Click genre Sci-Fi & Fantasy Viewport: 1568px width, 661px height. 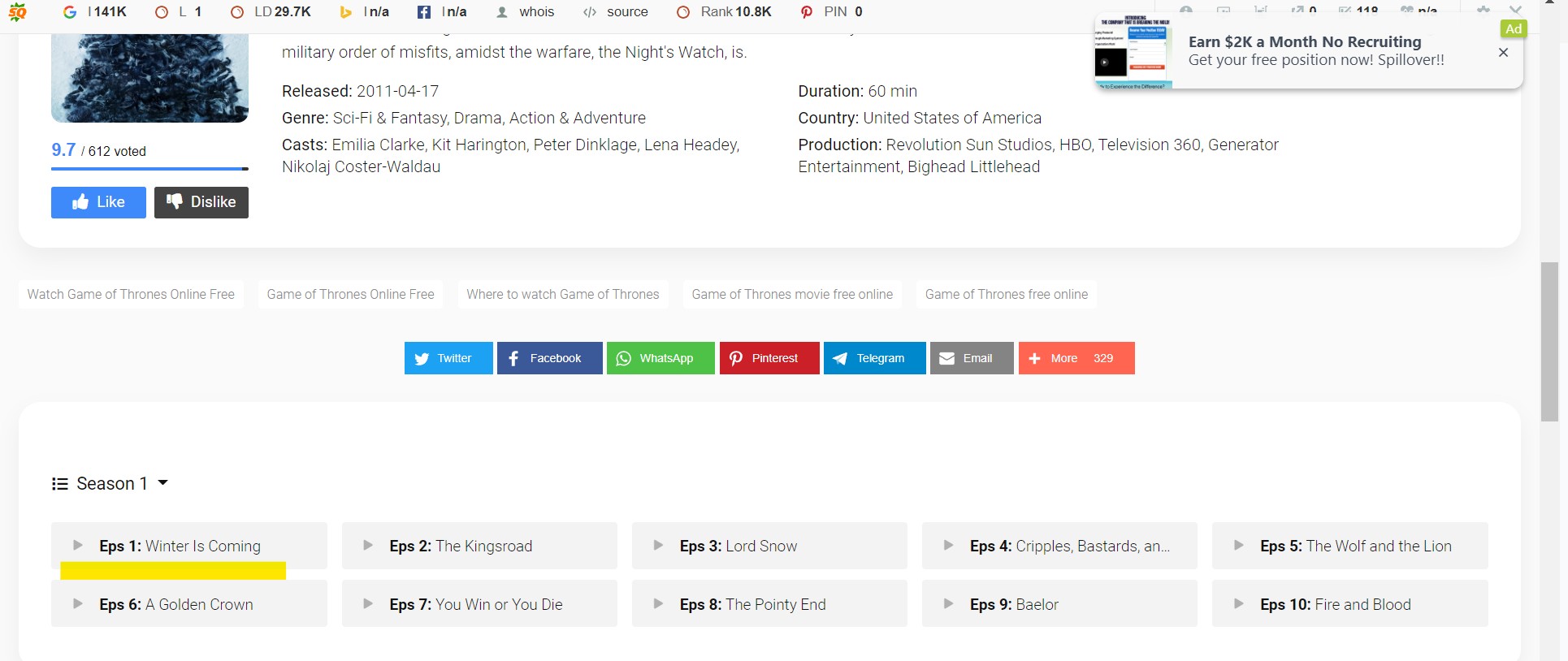tap(389, 118)
